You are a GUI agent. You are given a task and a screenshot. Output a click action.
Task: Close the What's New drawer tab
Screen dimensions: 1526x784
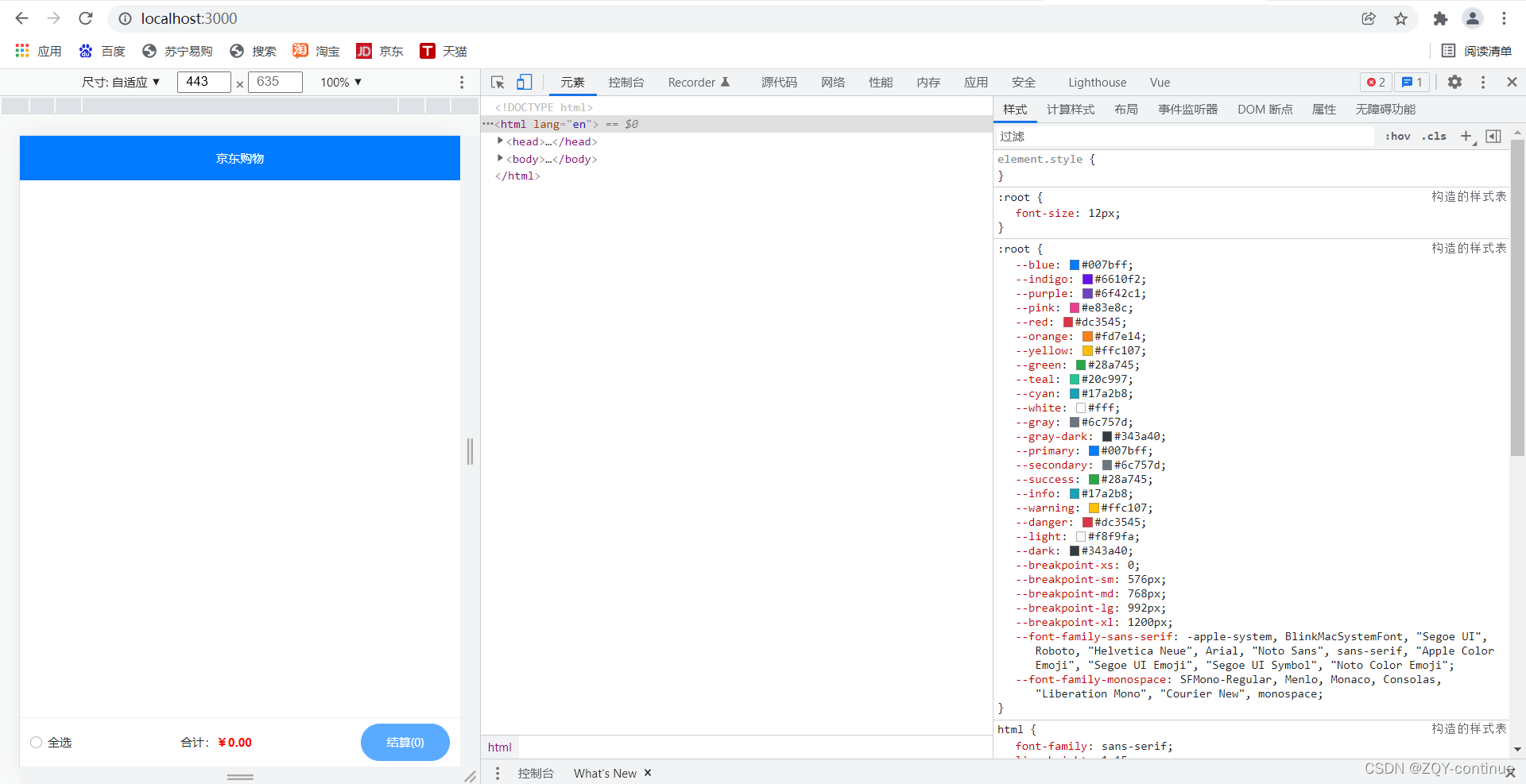pyautogui.click(x=648, y=773)
